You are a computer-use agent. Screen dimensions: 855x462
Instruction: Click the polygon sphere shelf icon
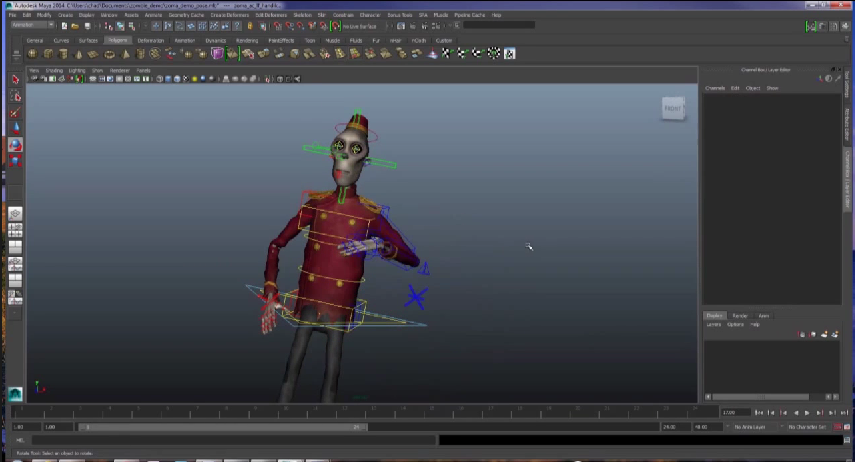pos(33,53)
